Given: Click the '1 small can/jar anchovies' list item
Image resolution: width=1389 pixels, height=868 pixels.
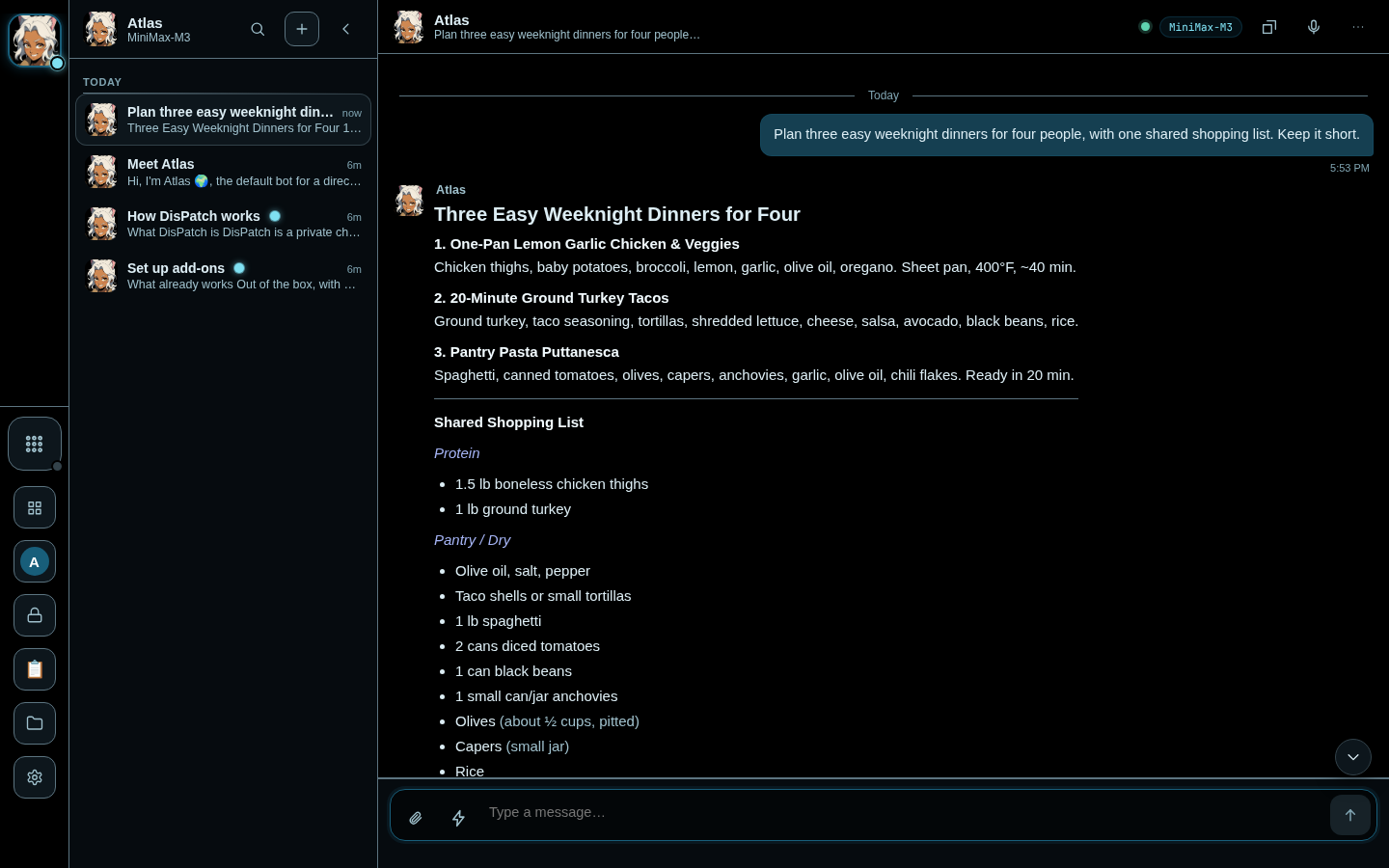Looking at the screenshot, I should (536, 696).
